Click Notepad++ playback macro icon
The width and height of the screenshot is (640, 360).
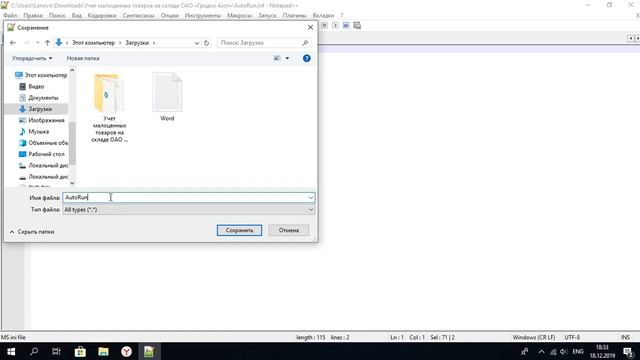[335, 25]
